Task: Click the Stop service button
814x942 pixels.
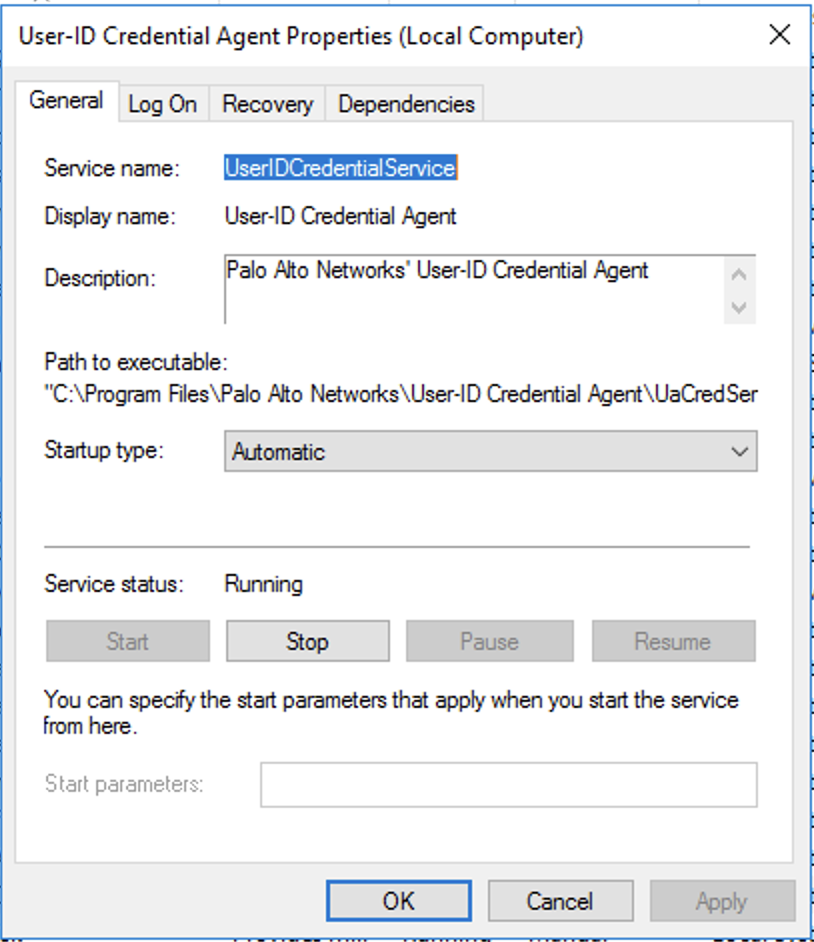Action: pos(307,641)
